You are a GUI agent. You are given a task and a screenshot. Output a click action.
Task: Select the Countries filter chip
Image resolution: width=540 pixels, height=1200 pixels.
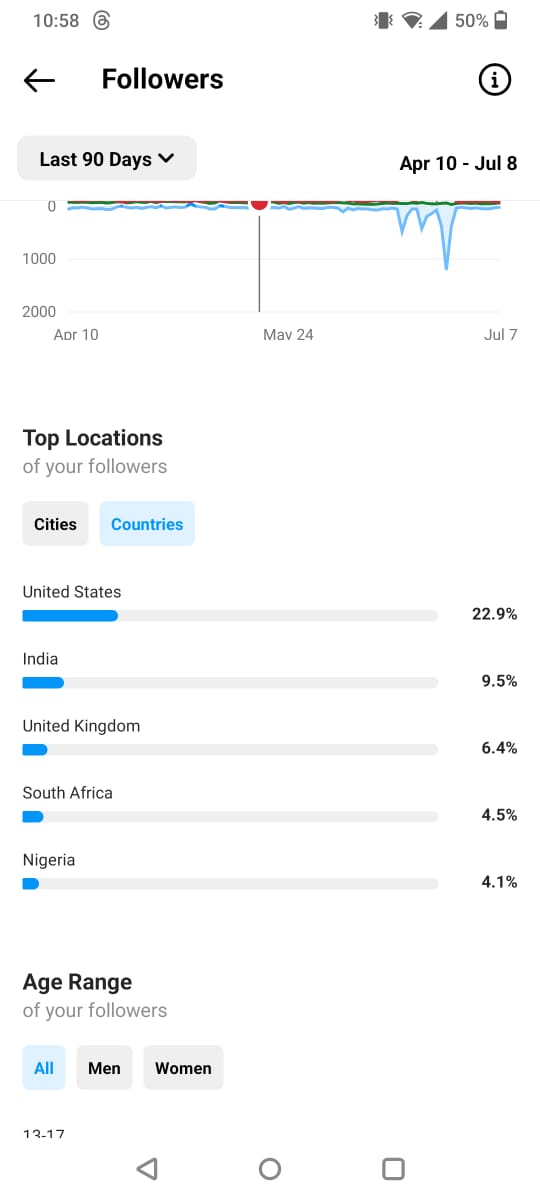tap(147, 524)
